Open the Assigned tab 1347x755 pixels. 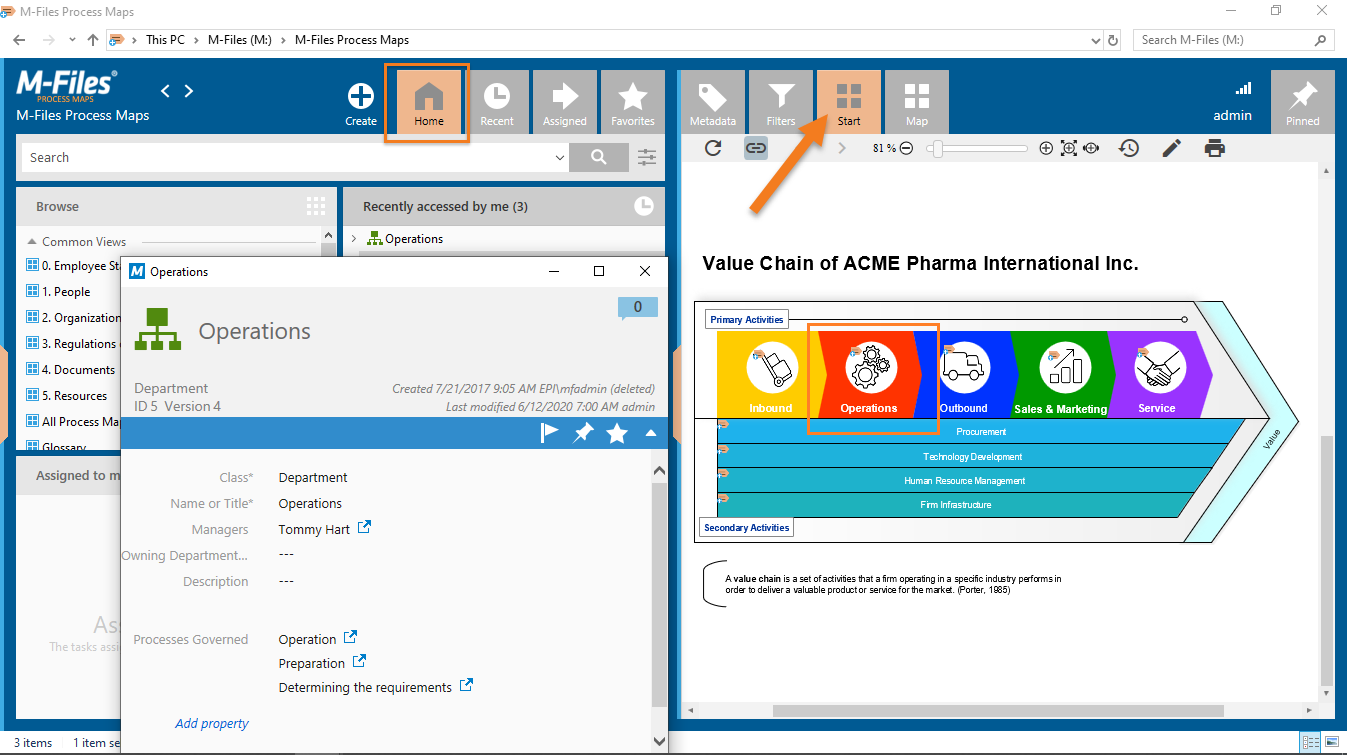565,103
